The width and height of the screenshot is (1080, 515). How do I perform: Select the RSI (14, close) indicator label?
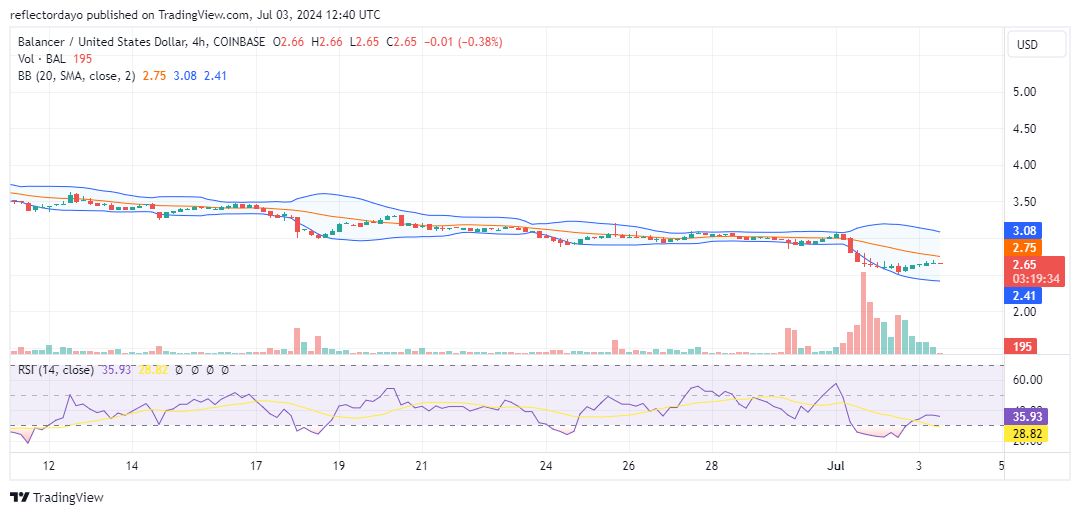point(56,370)
